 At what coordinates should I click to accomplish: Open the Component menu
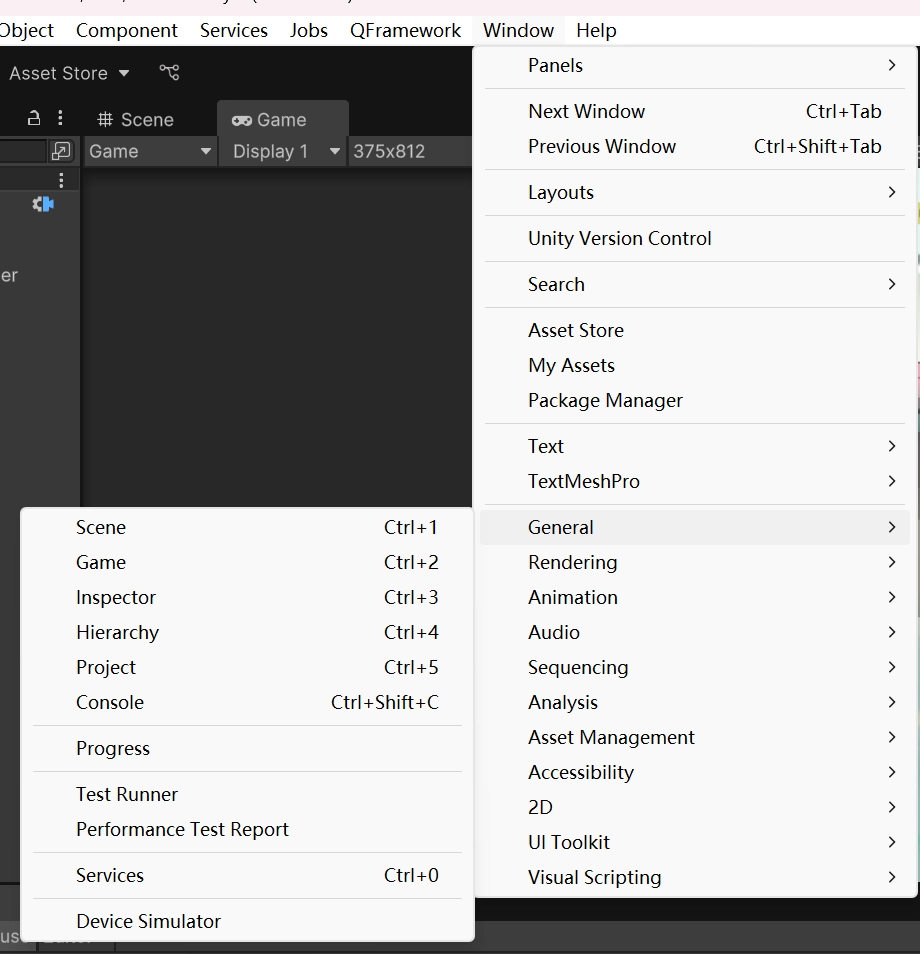[x=127, y=30]
